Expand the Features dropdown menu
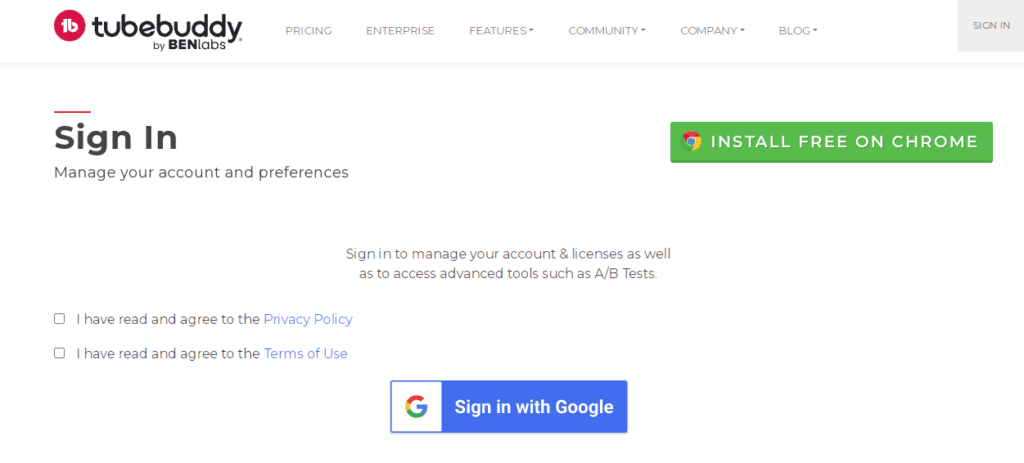This screenshot has height=463, width=1024. [501, 31]
